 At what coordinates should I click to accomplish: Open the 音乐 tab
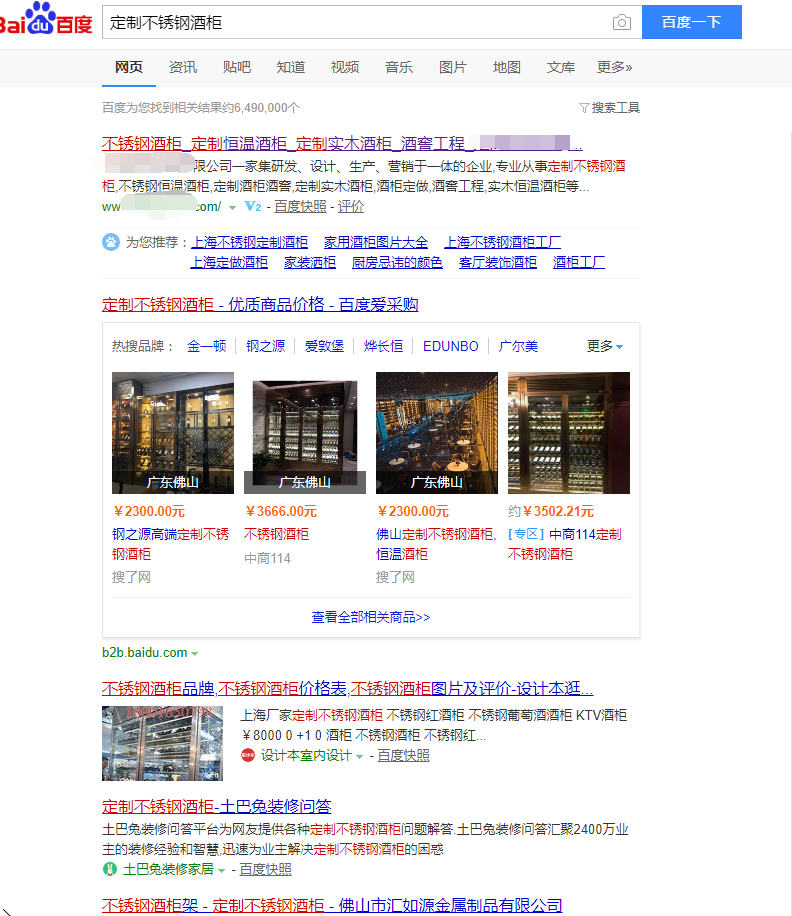tap(399, 67)
